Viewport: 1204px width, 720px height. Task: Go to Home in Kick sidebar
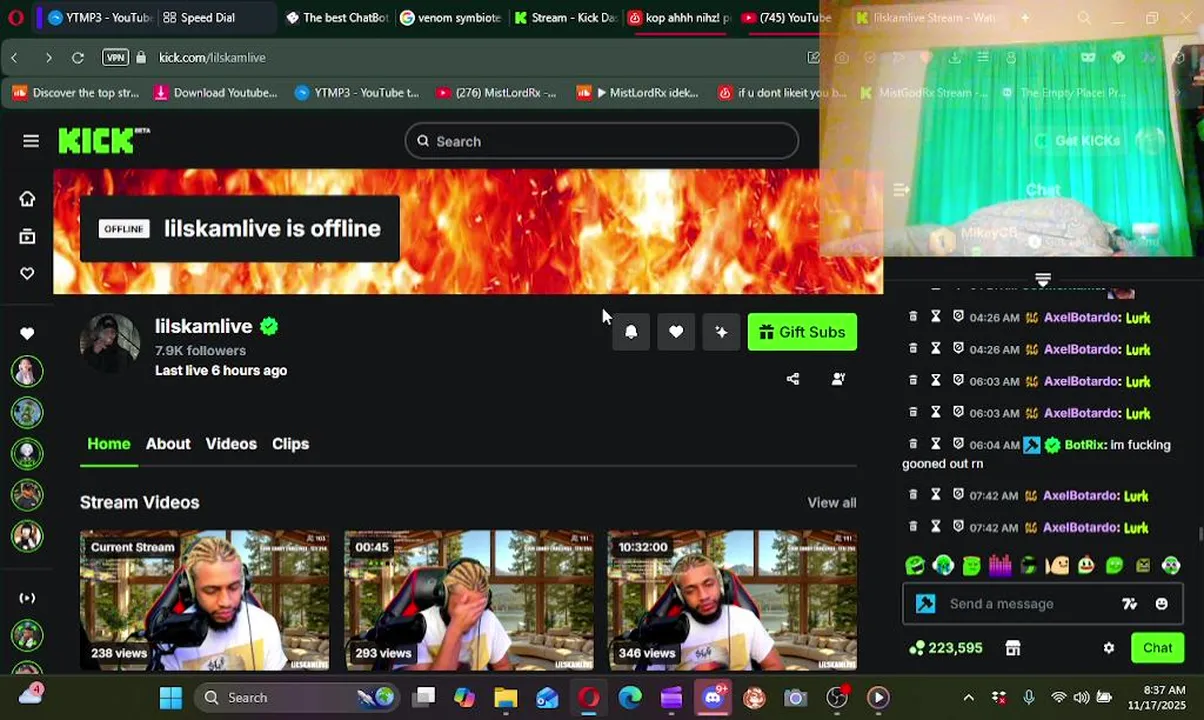[27, 198]
